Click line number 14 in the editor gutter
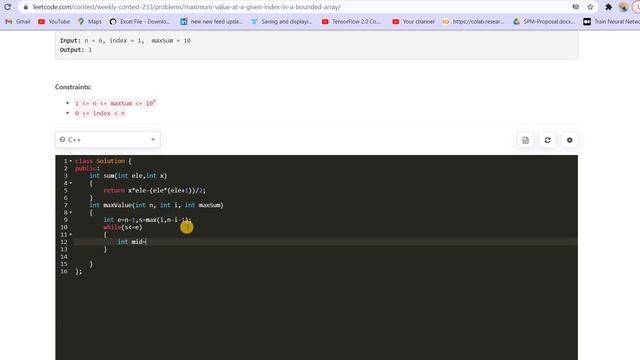 click(64, 256)
